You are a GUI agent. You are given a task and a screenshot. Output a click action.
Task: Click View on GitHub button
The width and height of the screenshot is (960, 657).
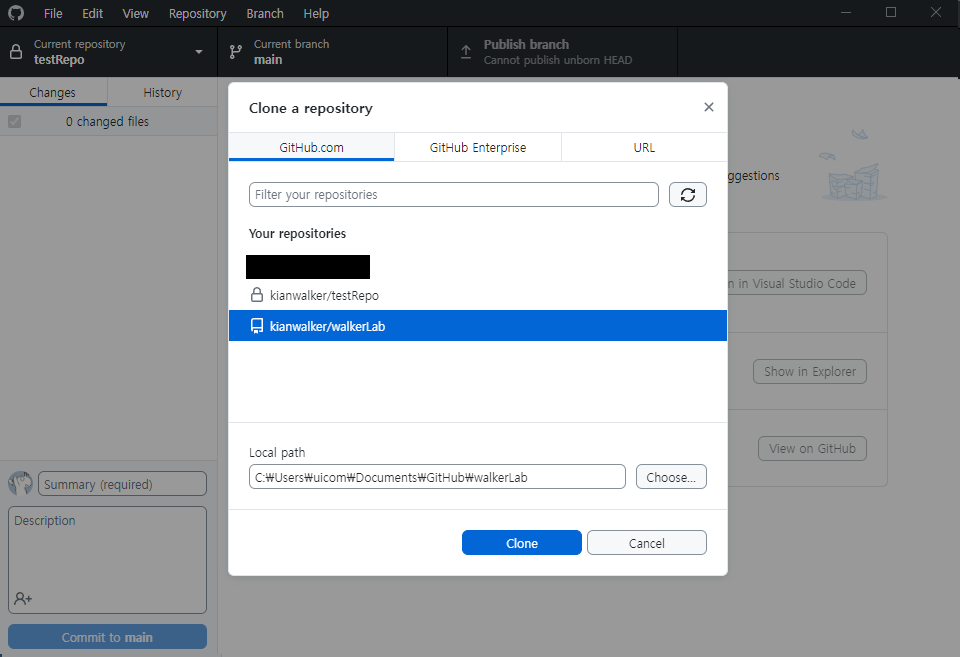[x=812, y=448]
